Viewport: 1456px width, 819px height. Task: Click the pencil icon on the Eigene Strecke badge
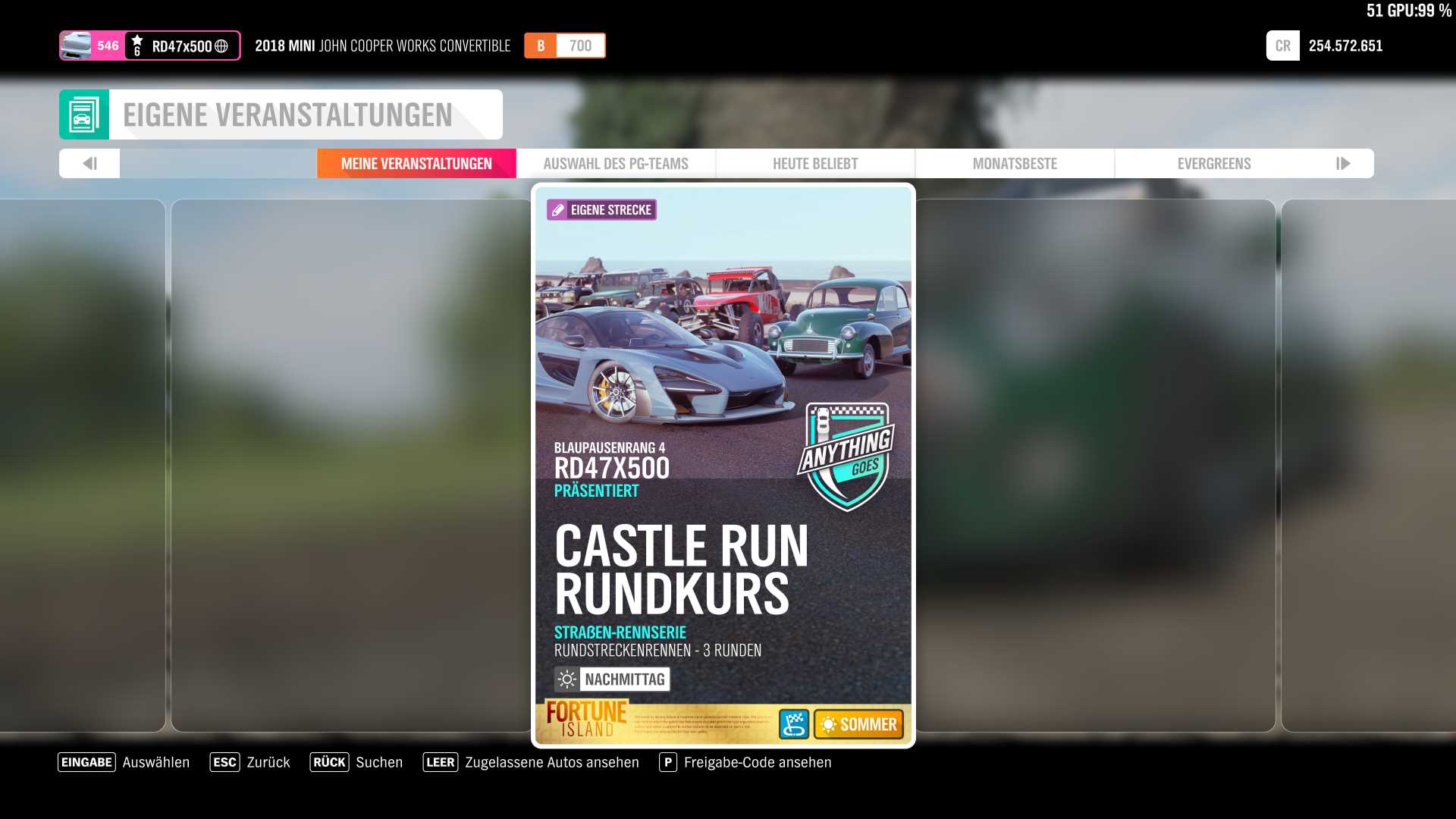(557, 210)
